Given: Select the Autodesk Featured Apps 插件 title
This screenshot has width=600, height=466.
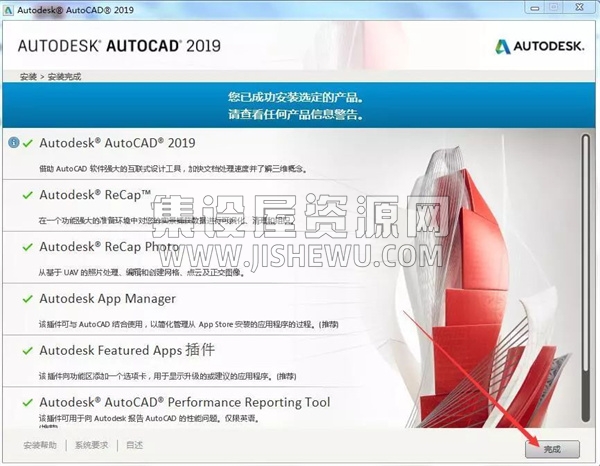Looking at the screenshot, I should [127, 350].
